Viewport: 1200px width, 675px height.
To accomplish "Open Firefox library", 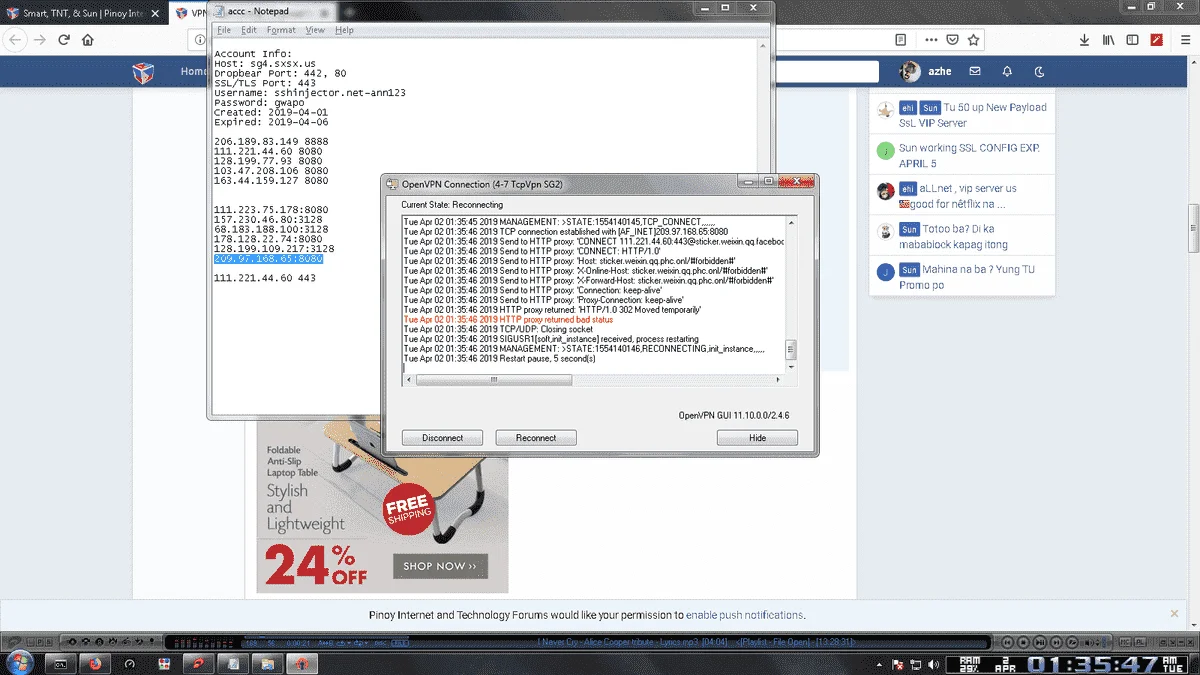I will pos(1109,40).
